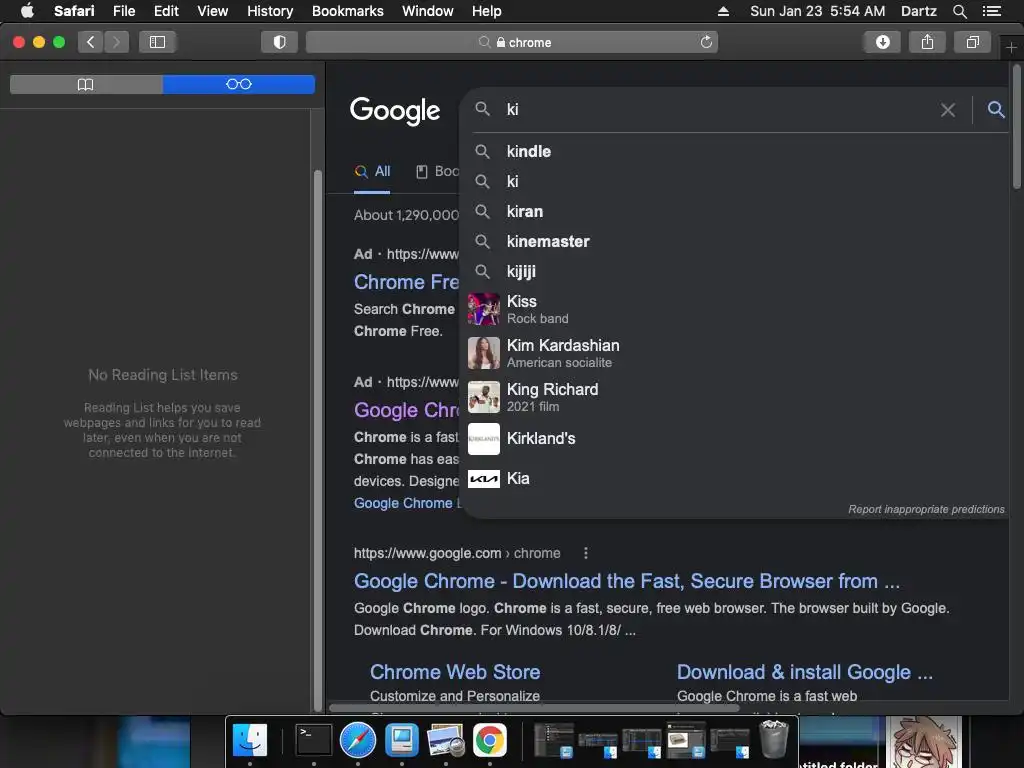This screenshot has height=768, width=1024.
Task: Open the Notification Center list icon
Action: [x=992, y=11]
